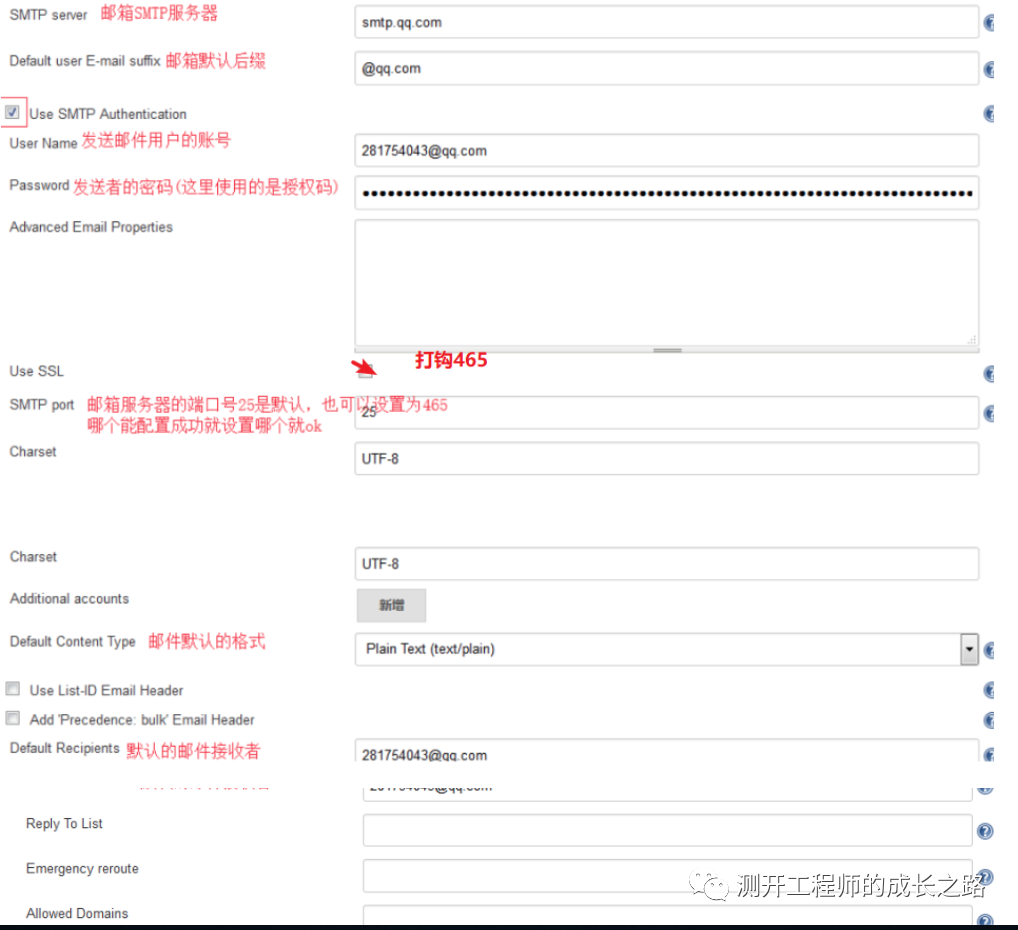This screenshot has height=930, width=1018.
Task: Open help icon beside SMTP port field
Action: 989,414
